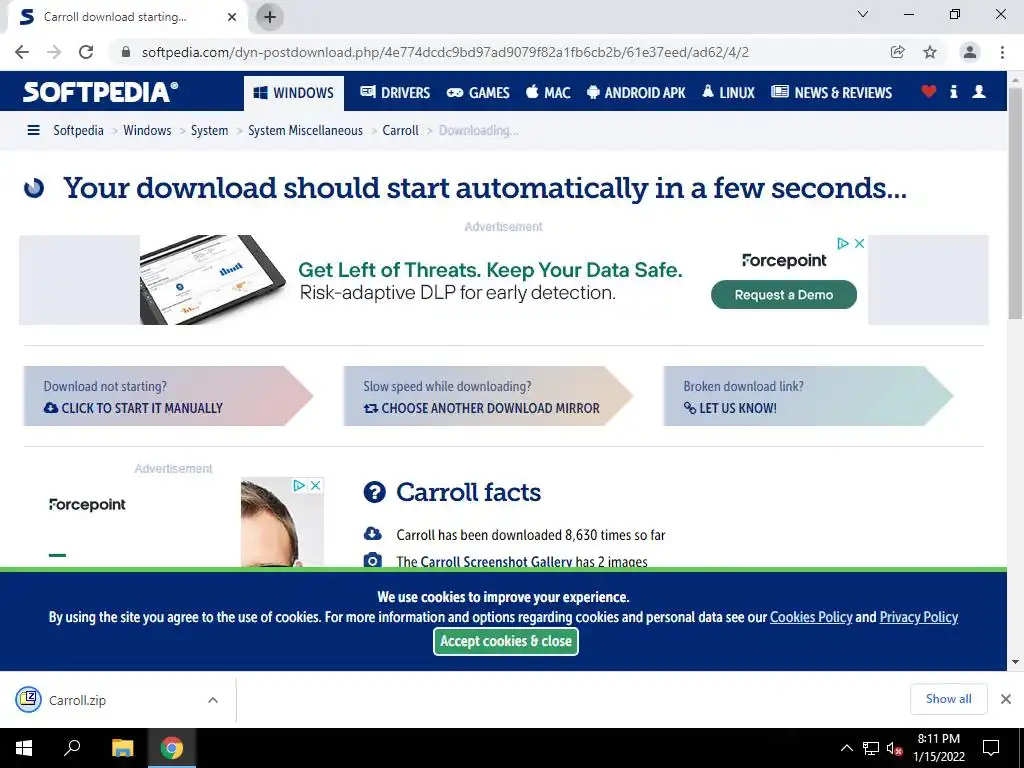Share this page icon in address bar

(x=897, y=52)
